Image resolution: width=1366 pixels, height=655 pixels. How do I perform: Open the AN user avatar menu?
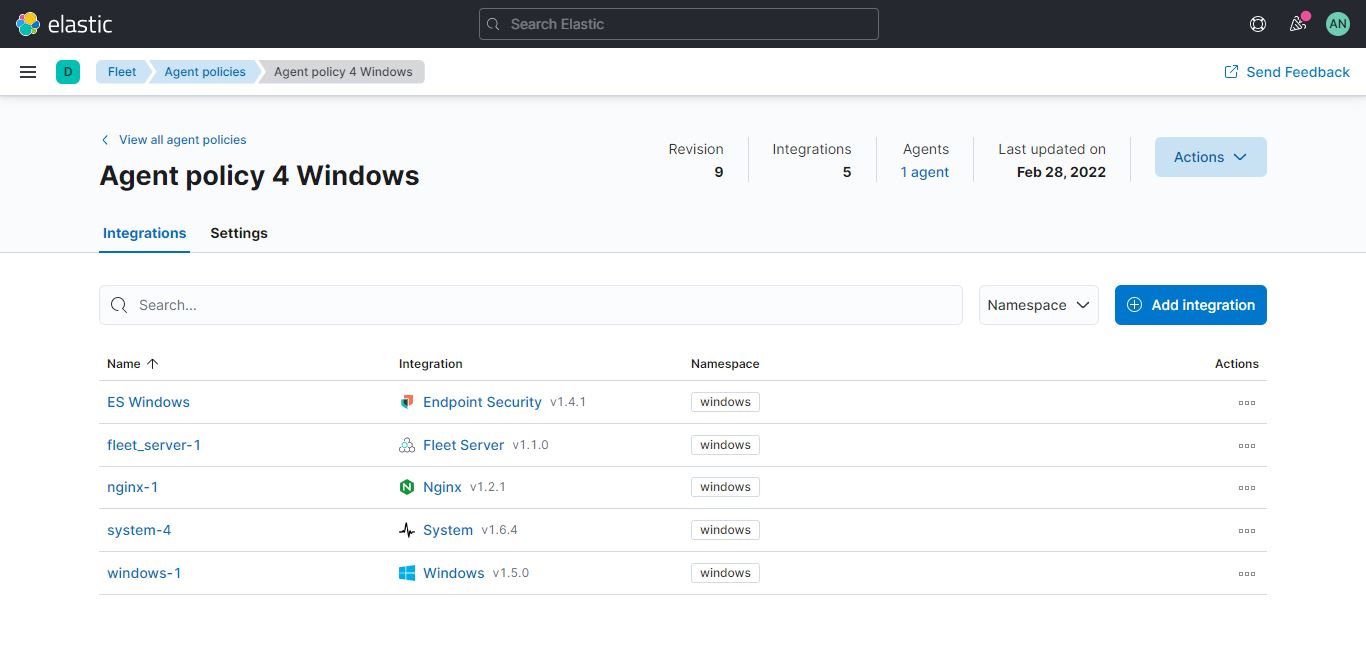[x=1338, y=23]
